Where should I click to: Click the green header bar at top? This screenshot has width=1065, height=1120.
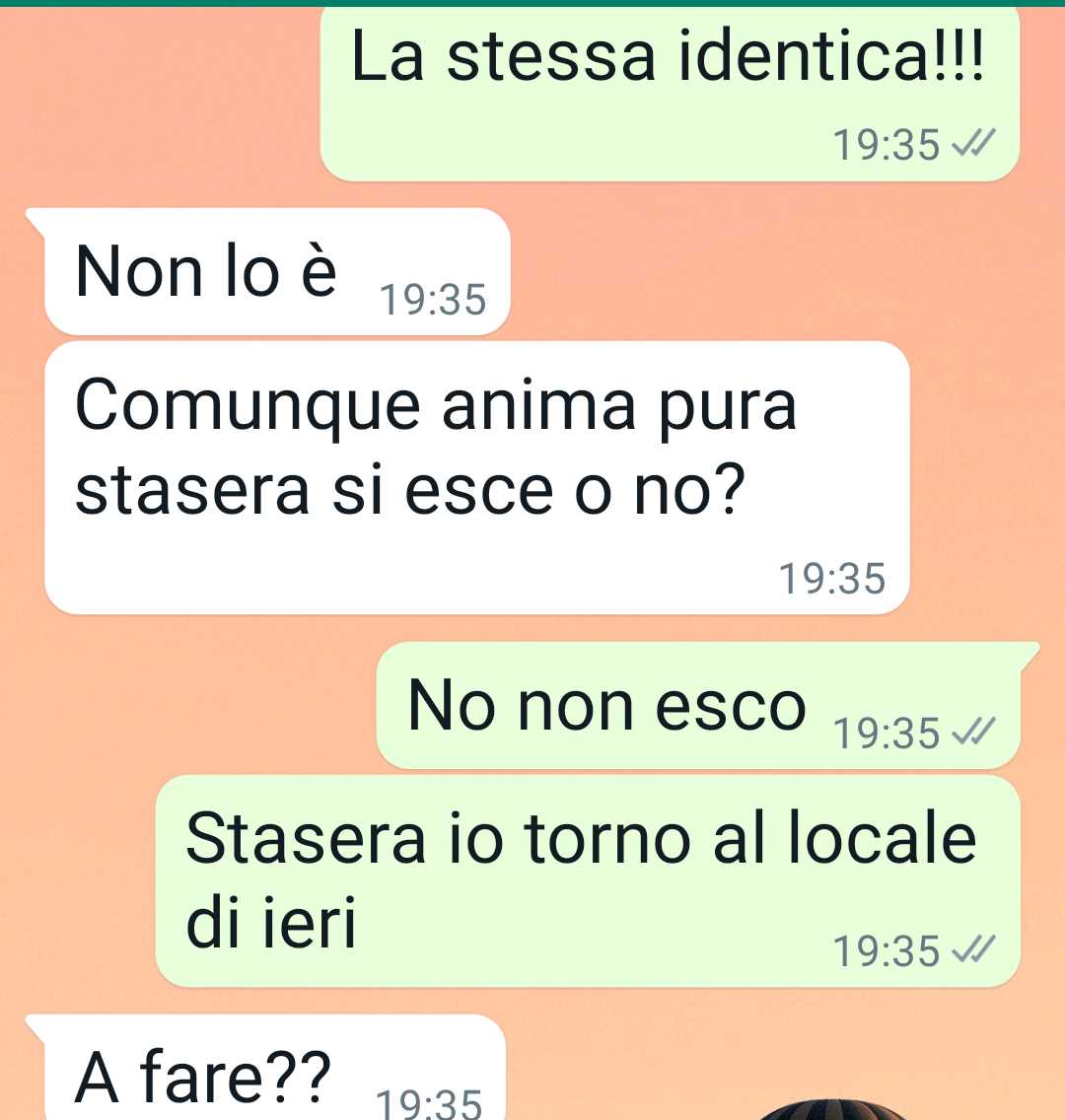(532, 3)
